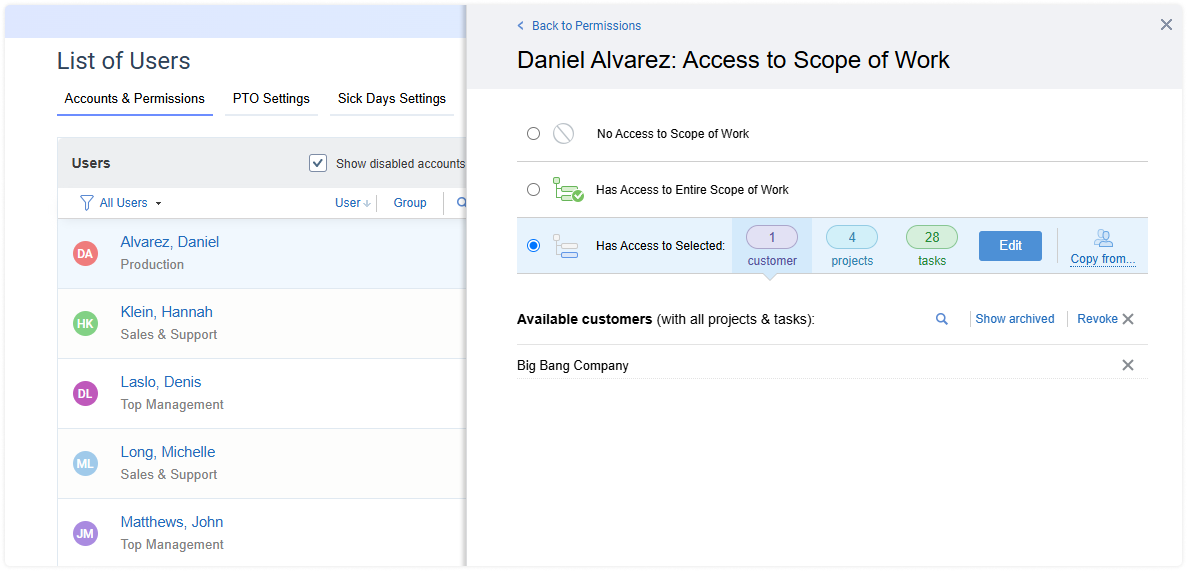The image size is (1187, 571).
Task: Select Has Access to Entire Scope radio
Action: coord(533,189)
